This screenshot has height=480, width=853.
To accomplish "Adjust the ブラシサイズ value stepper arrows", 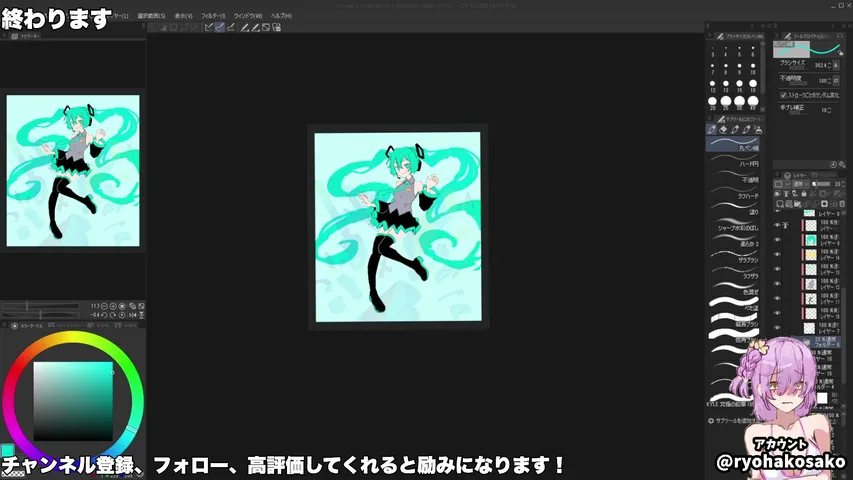I will point(829,65).
